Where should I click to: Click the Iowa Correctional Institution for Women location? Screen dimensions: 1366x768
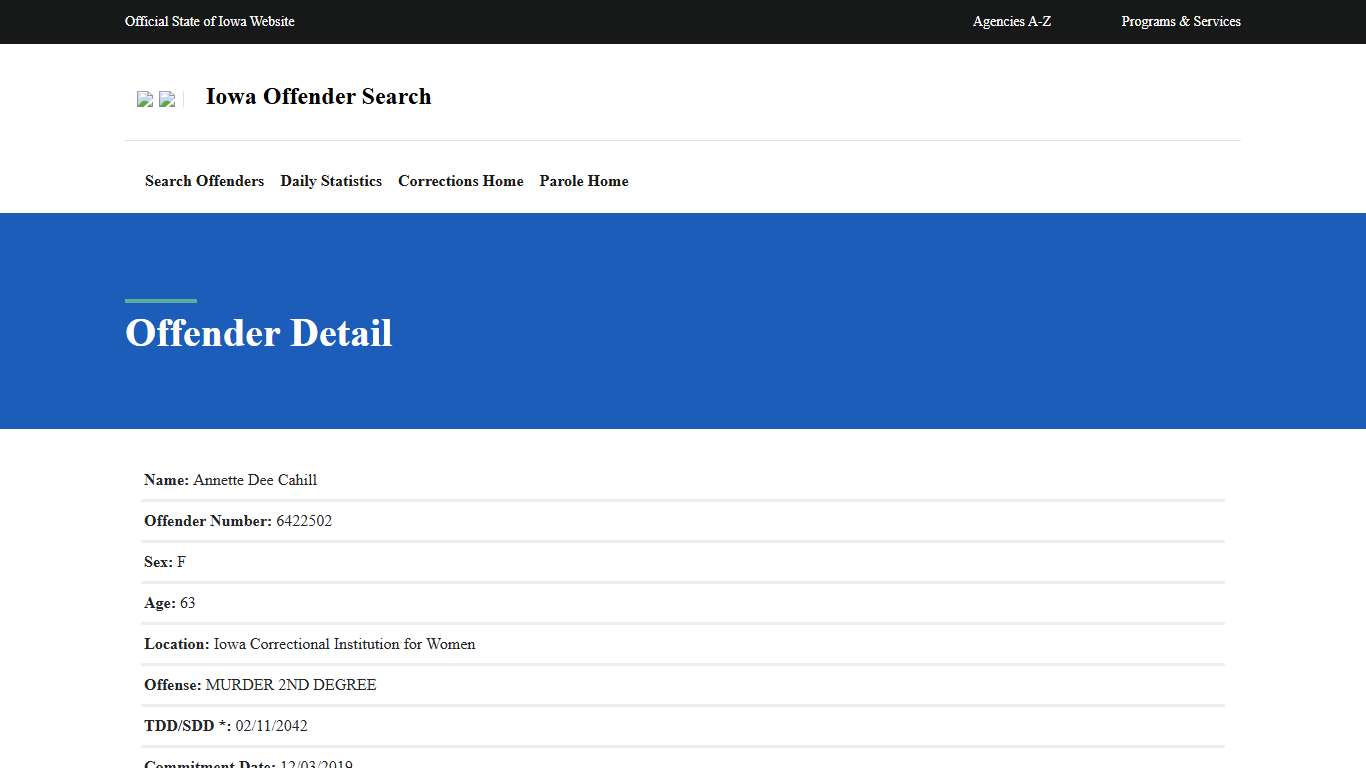click(x=344, y=644)
